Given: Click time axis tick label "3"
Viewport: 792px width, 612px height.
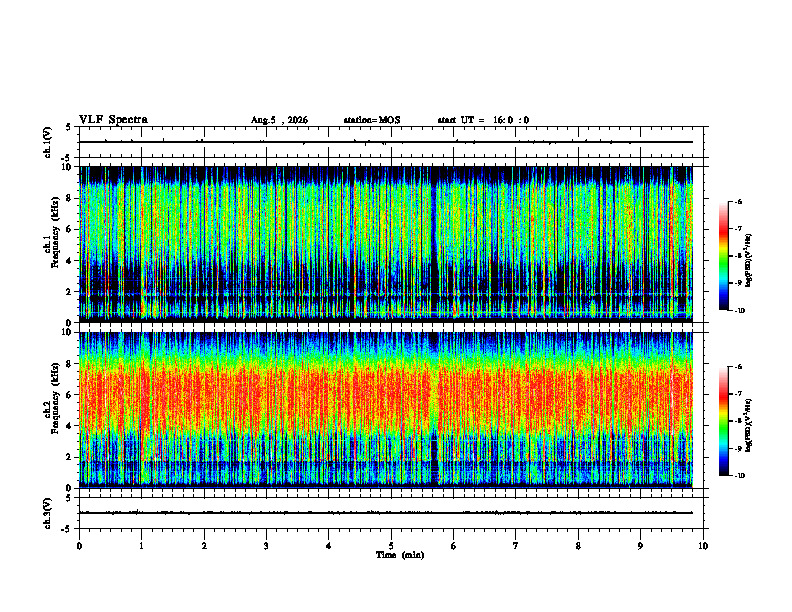Looking at the screenshot, I should pos(266,546).
